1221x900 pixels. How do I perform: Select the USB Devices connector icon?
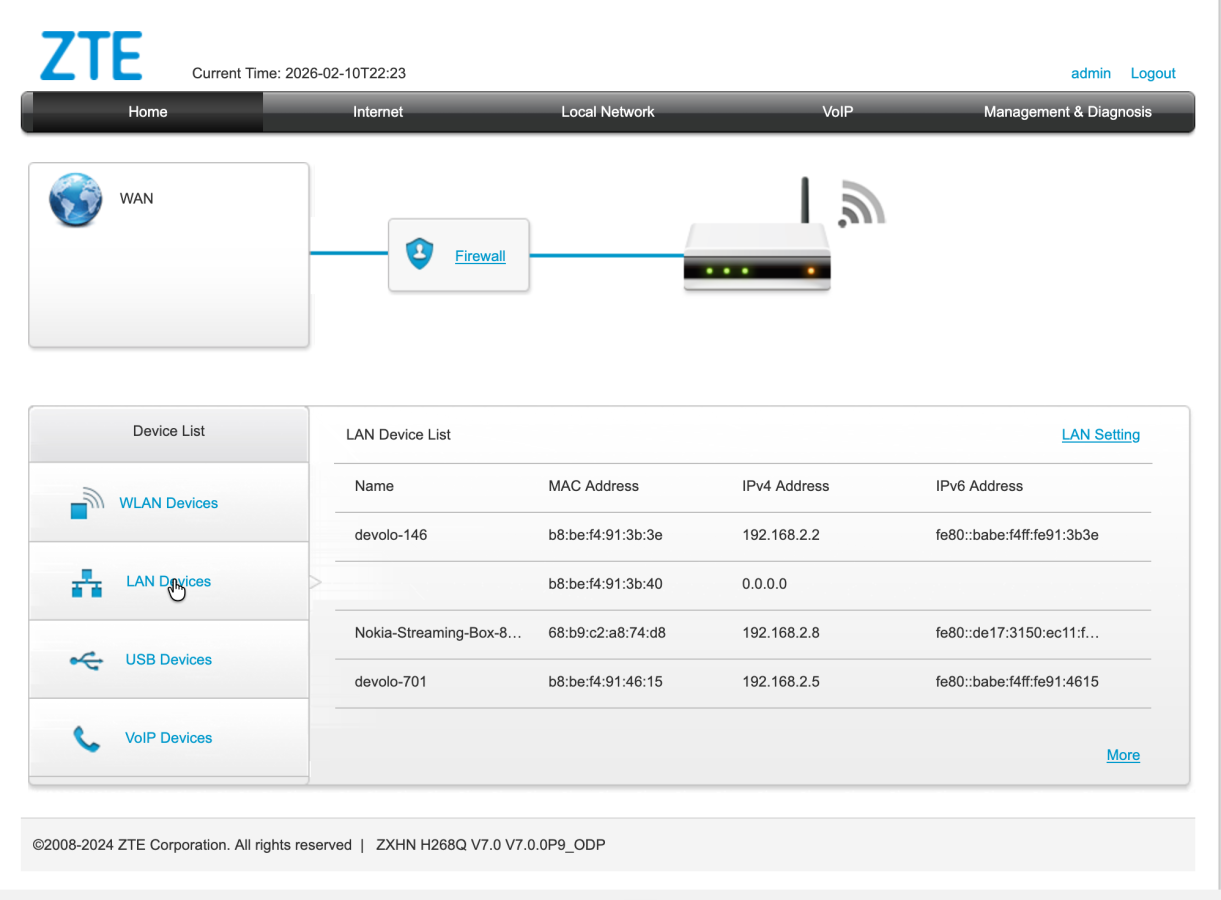(x=87, y=659)
